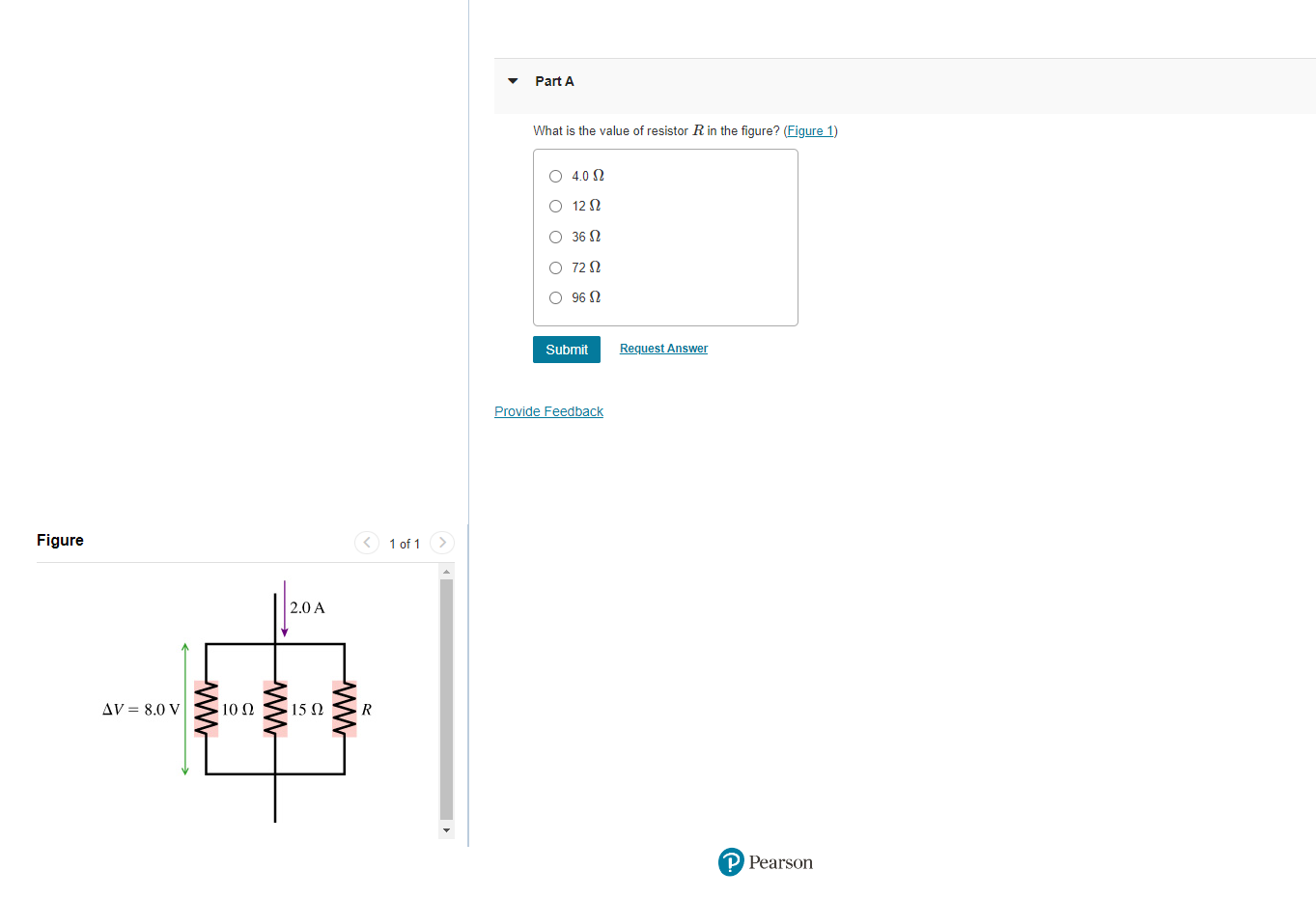This screenshot has height=899, width=1316.
Task: Collapse the Part A section triangle
Action: click(x=513, y=81)
